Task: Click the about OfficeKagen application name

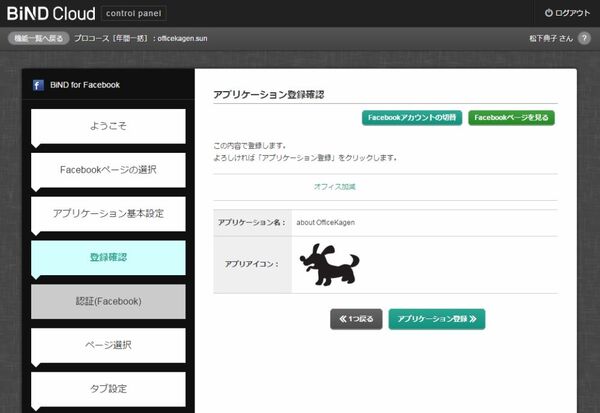Action: (x=325, y=222)
